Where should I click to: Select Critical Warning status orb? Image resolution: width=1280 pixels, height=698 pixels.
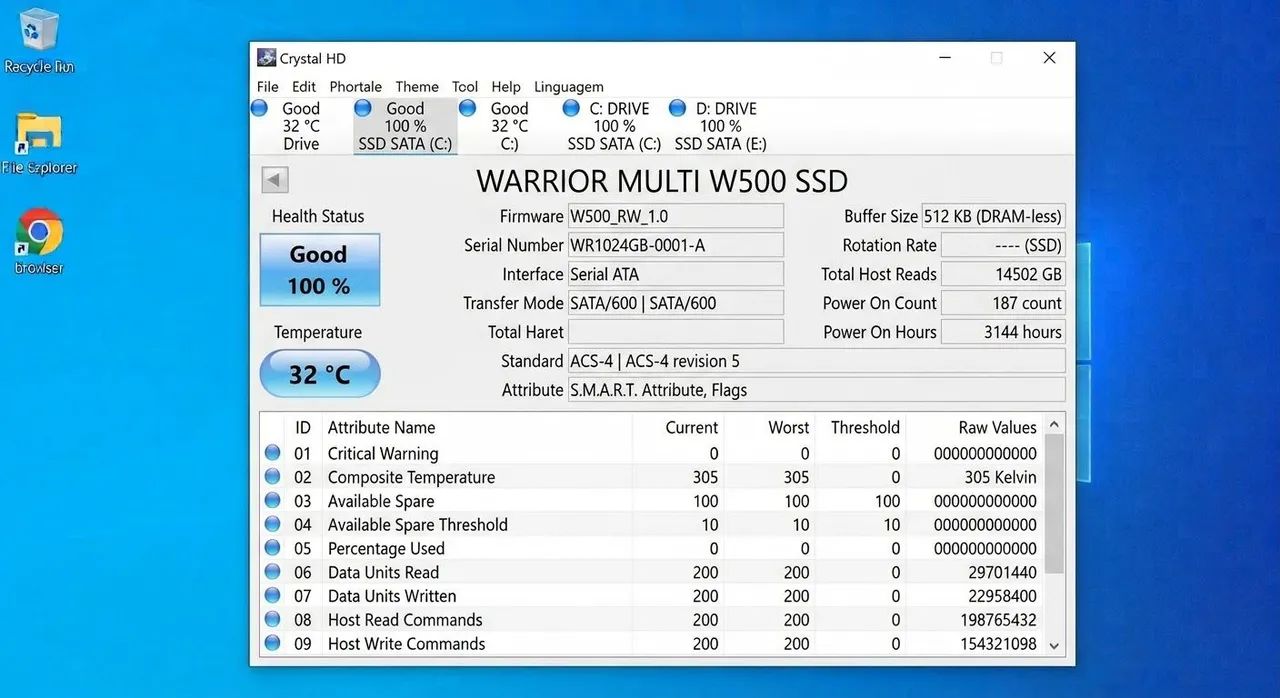[272, 453]
